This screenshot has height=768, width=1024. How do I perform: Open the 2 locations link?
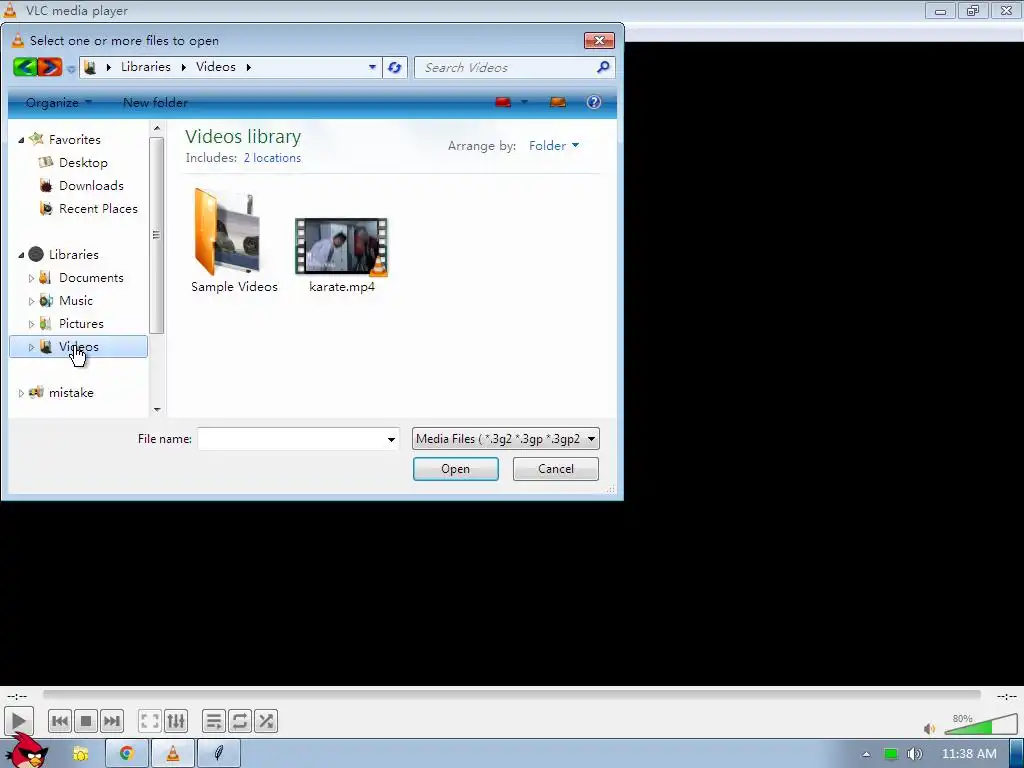272,158
